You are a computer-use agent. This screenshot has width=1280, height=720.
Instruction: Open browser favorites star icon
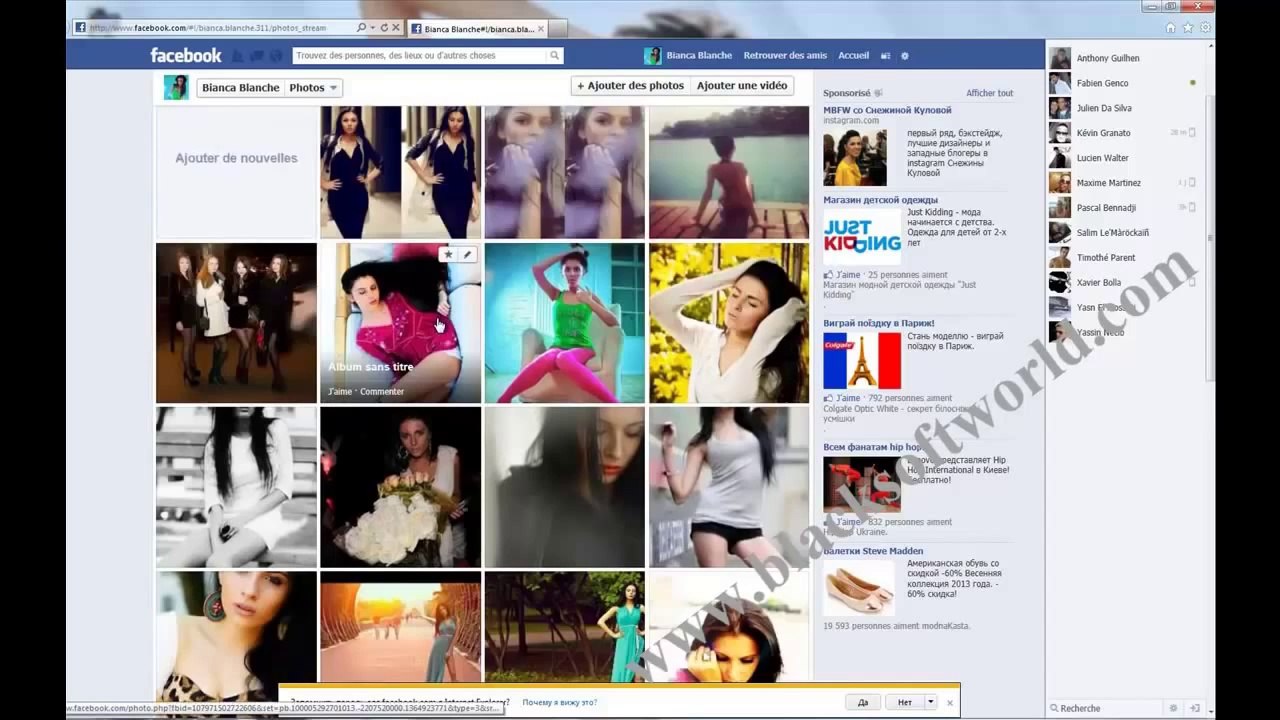pyautogui.click(x=1188, y=28)
